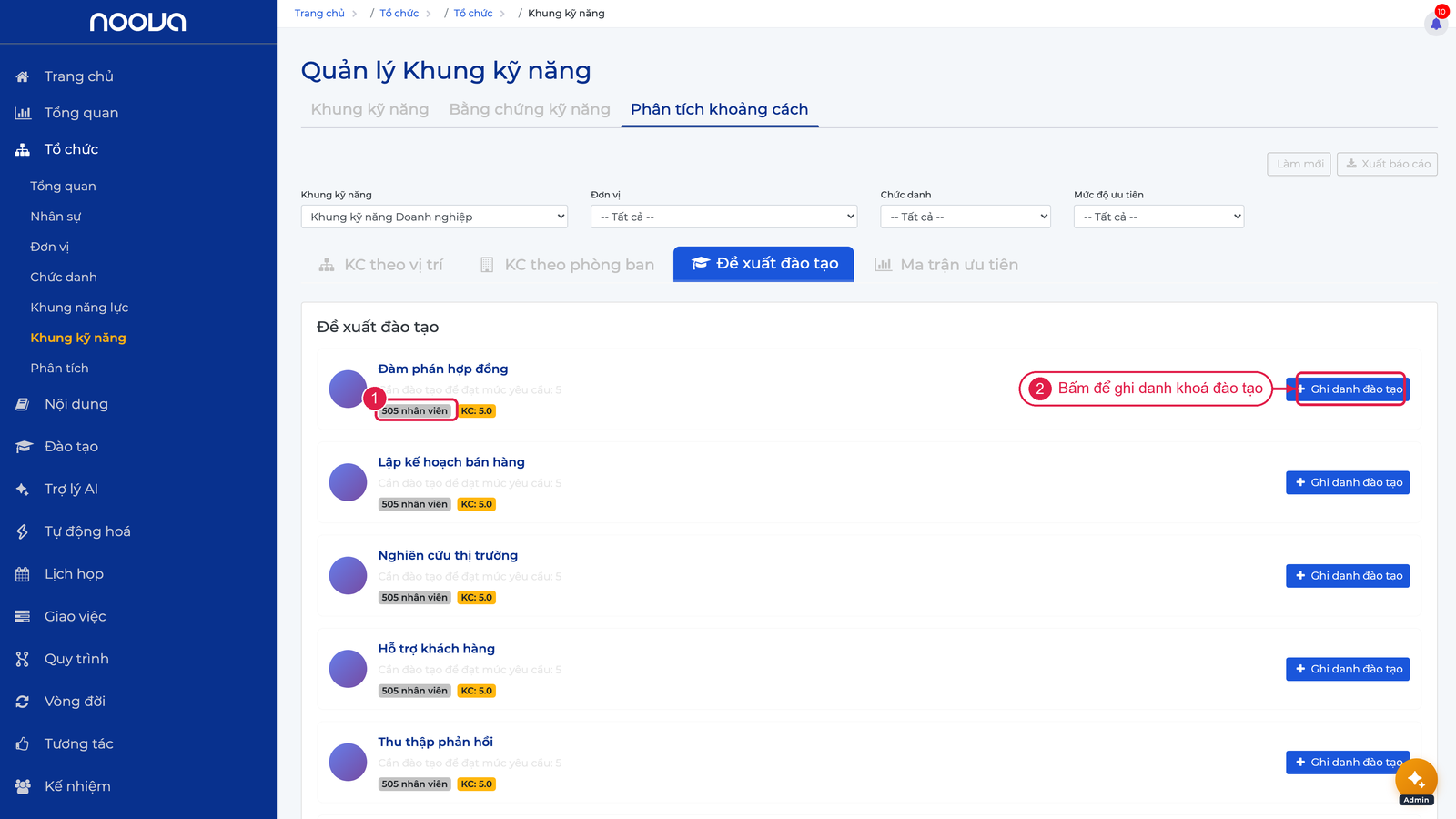This screenshot has width=1456, height=819.
Task: Open Nhân sự in sidebar submenu
Action: (x=56, y=217)
